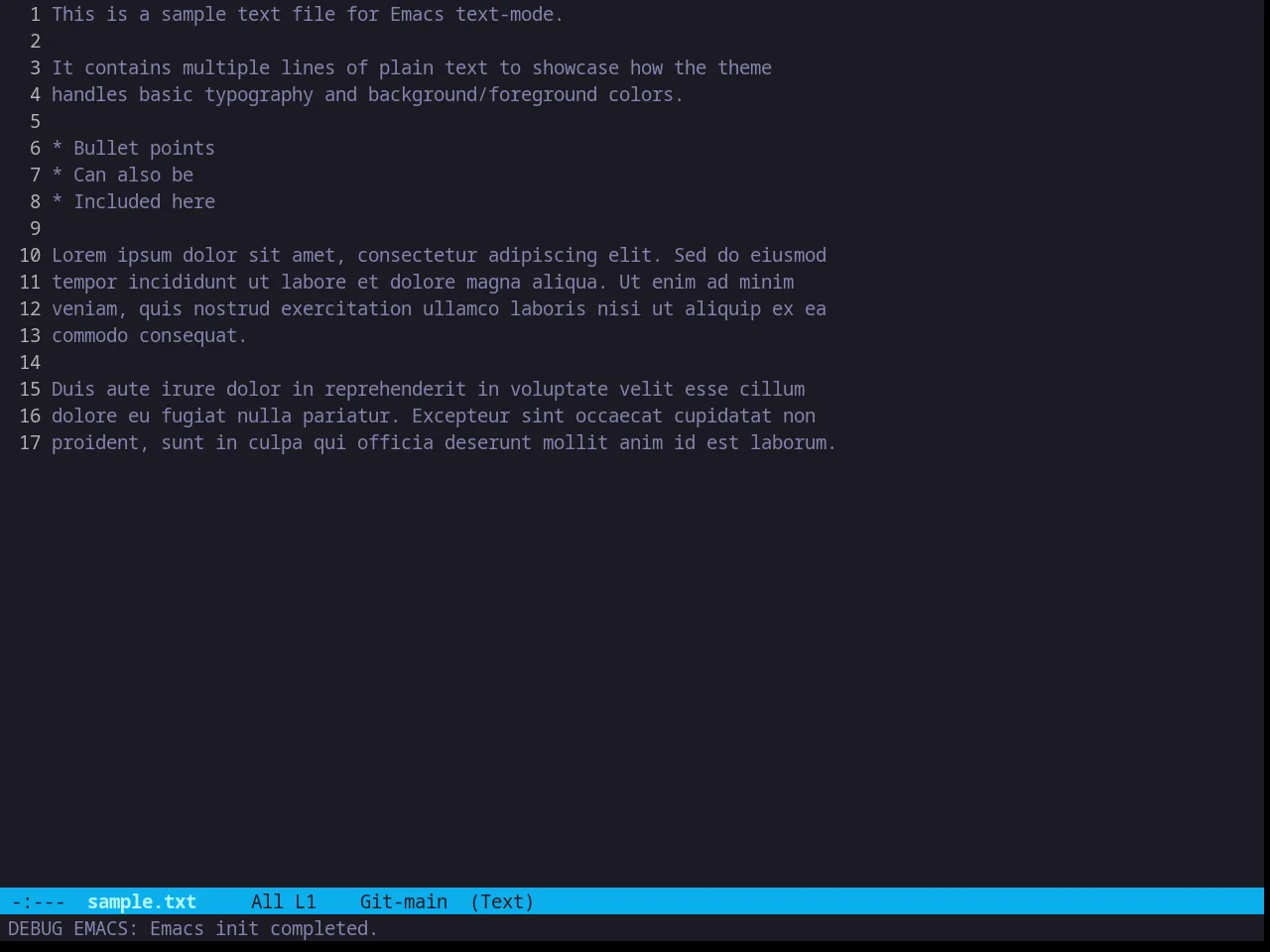
Task: Click the word 'proident,' on line 17
Action: [x=100, y=442]
